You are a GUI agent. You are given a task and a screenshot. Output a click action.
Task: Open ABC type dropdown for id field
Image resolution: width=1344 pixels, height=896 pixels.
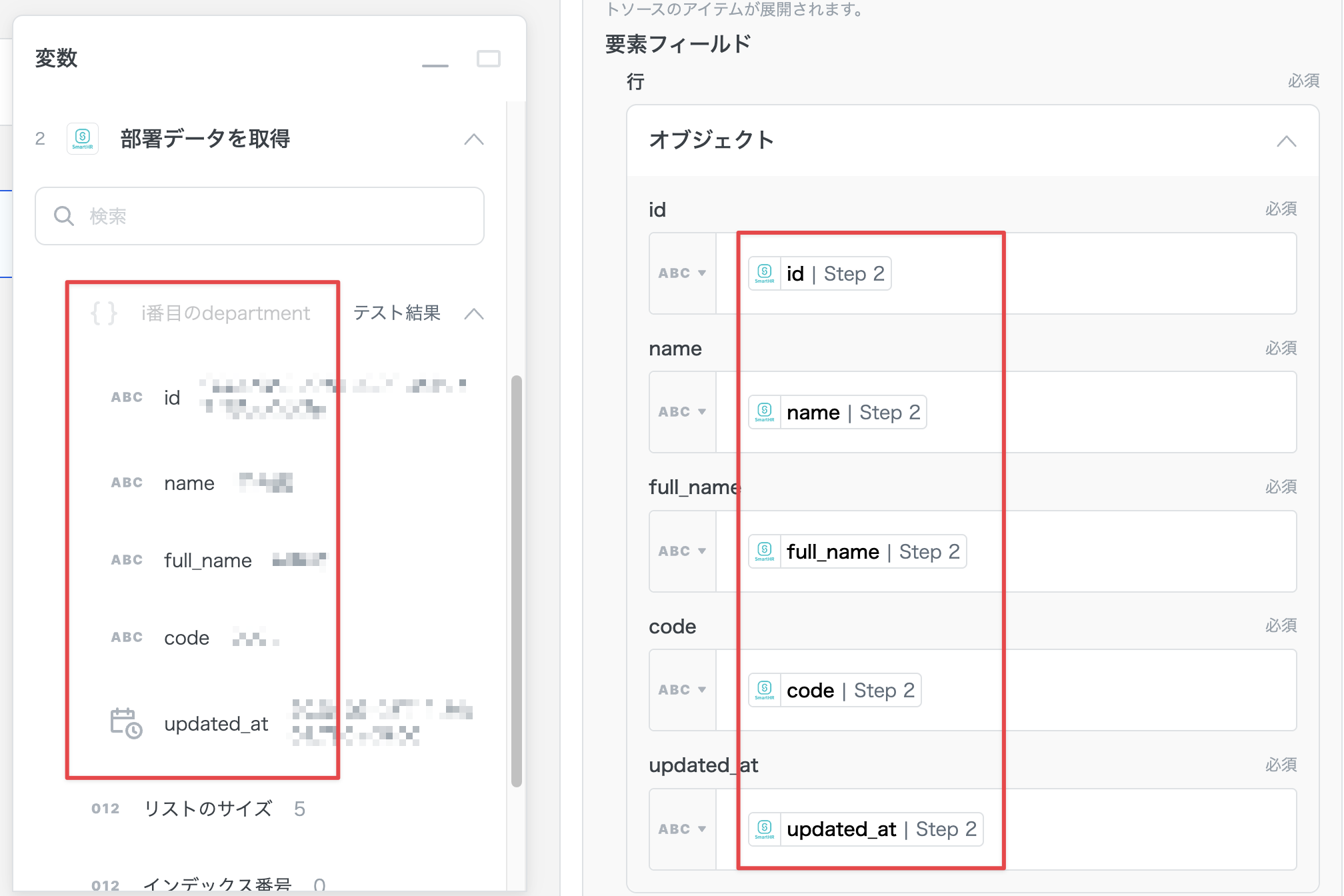coord(682,273)
